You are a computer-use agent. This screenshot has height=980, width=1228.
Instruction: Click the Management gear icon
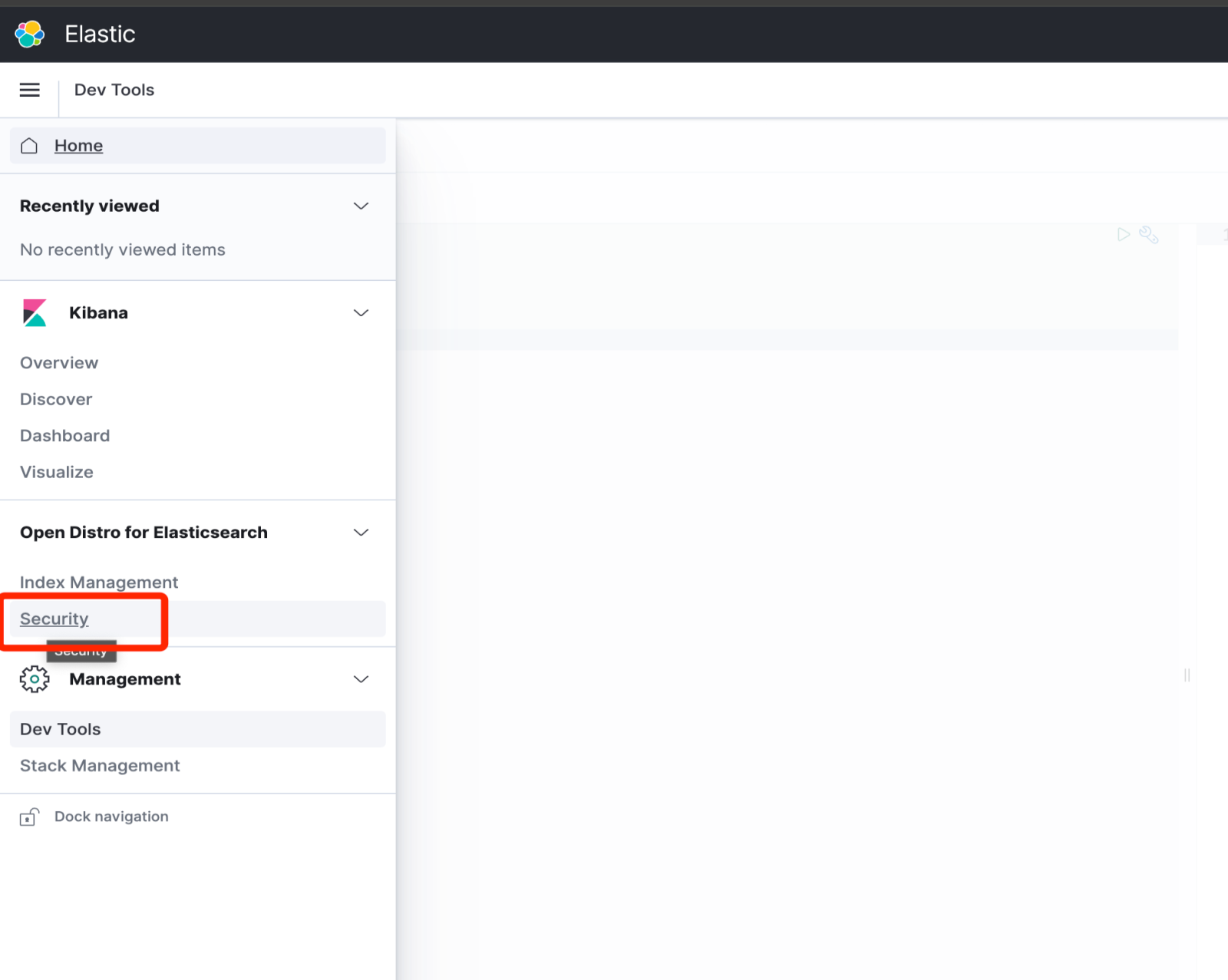[35, 679]
